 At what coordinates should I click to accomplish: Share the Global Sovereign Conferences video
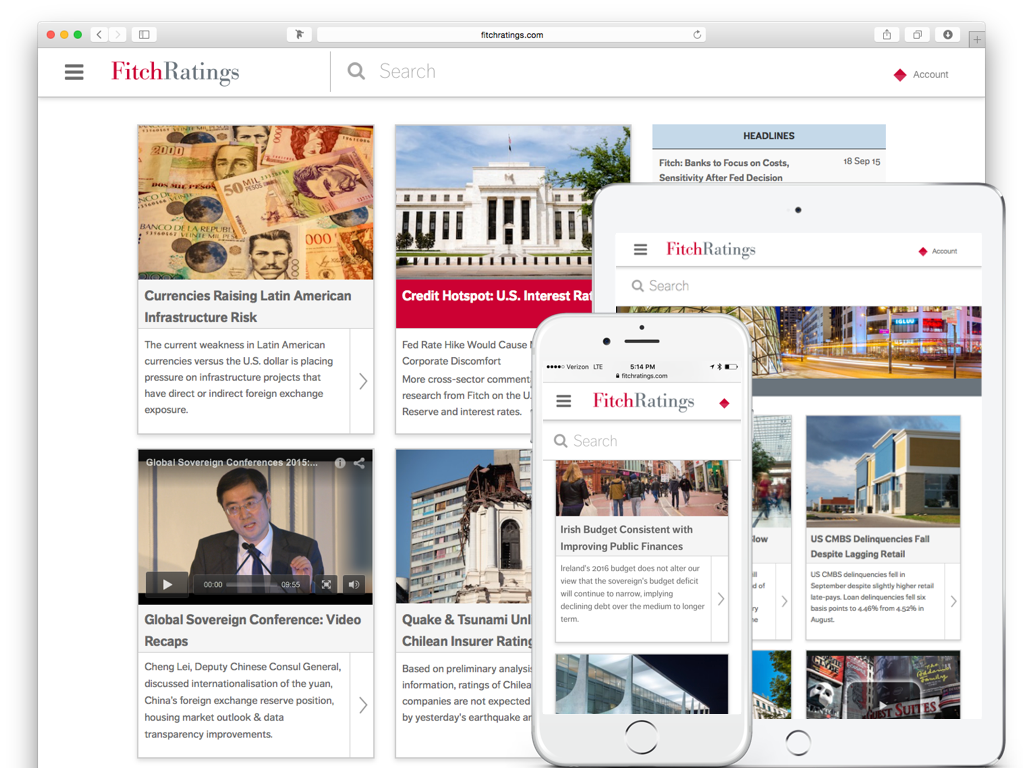(x=359, y=463)
